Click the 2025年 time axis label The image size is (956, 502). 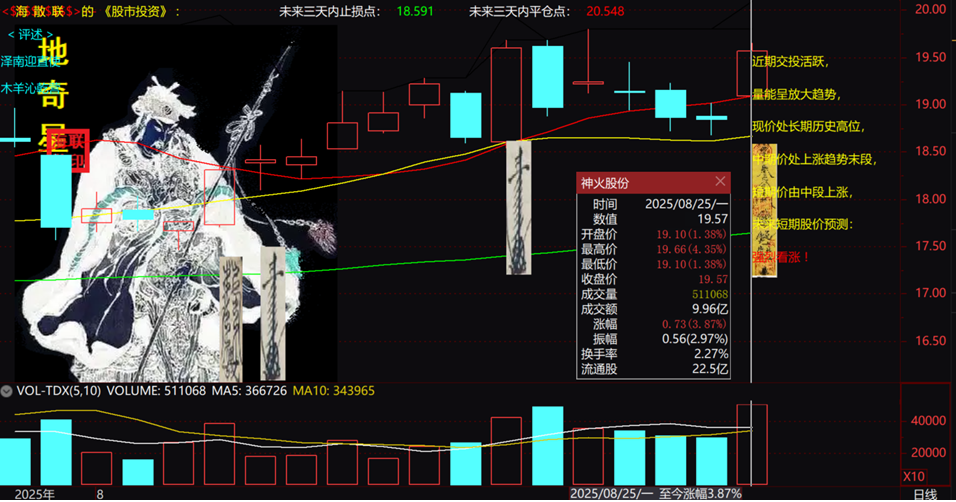click(x=35, y=494)
